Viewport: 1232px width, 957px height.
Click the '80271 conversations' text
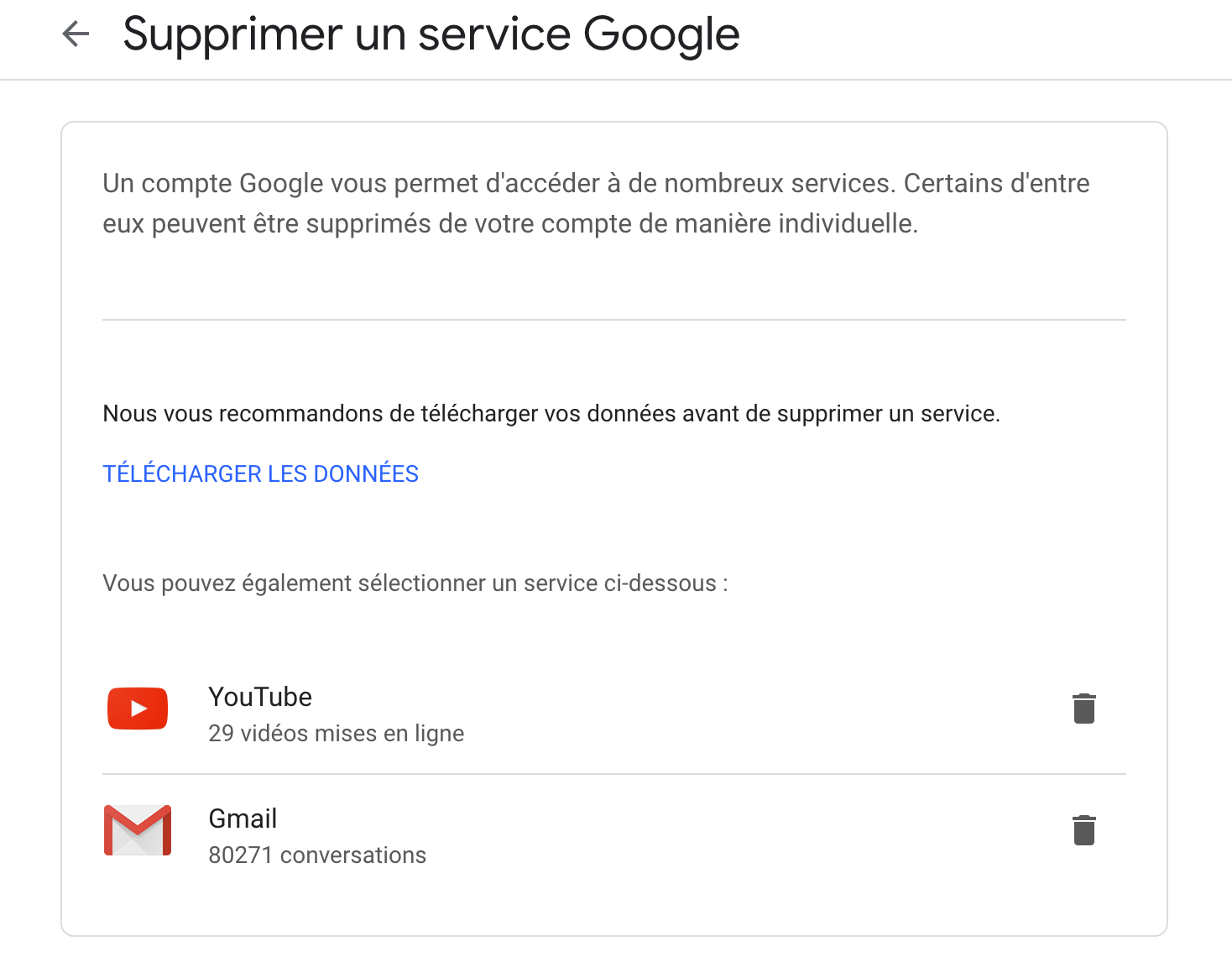coord(317,855)
